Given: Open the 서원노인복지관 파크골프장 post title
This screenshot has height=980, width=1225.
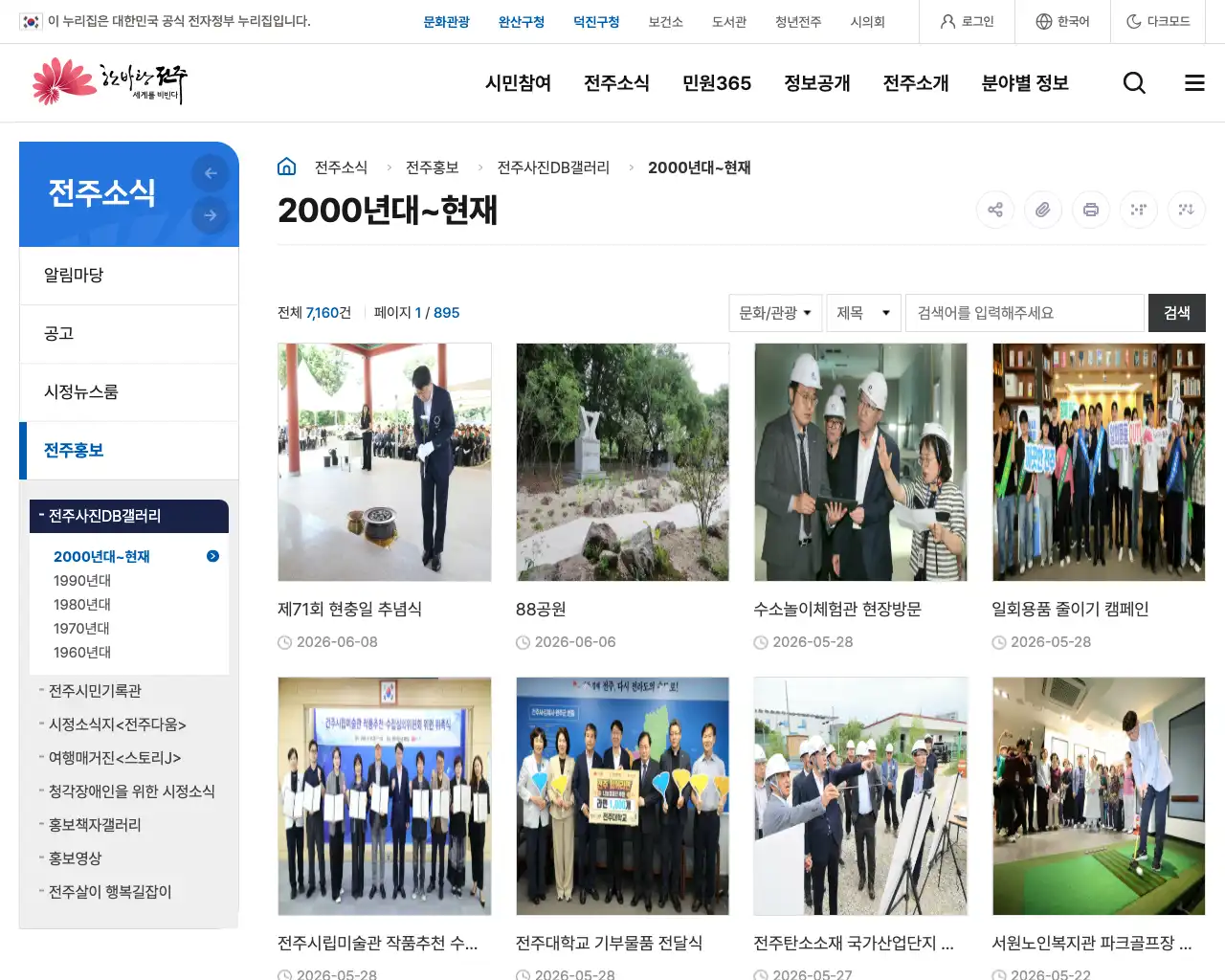Looking at the screenshot, I should click(x=1092, y=944).
